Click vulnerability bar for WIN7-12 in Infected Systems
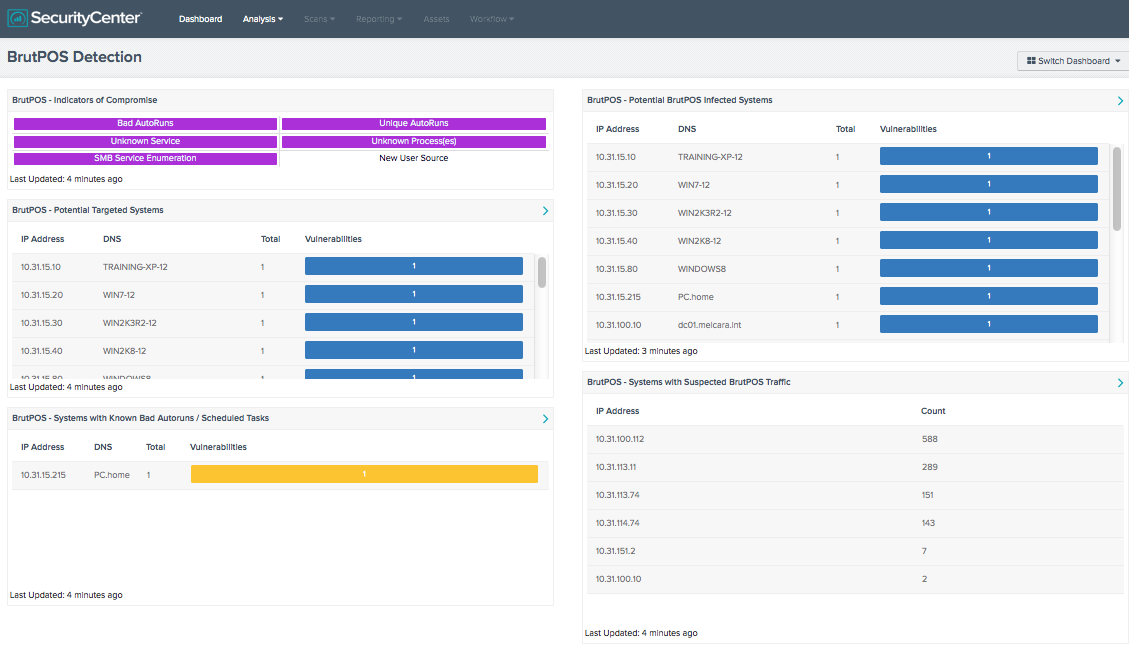The image size is (1129, 646). coord(989,184)
